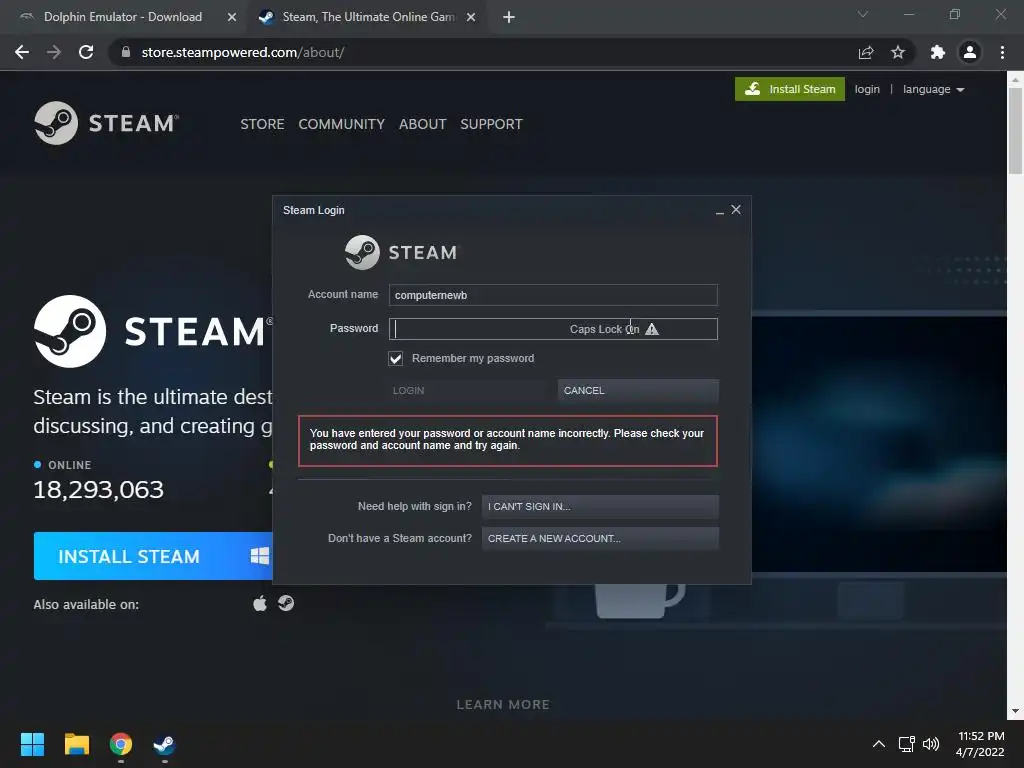Click the browser address bar URL
This screenshot has height=768, width=1024.
(243, 52)
